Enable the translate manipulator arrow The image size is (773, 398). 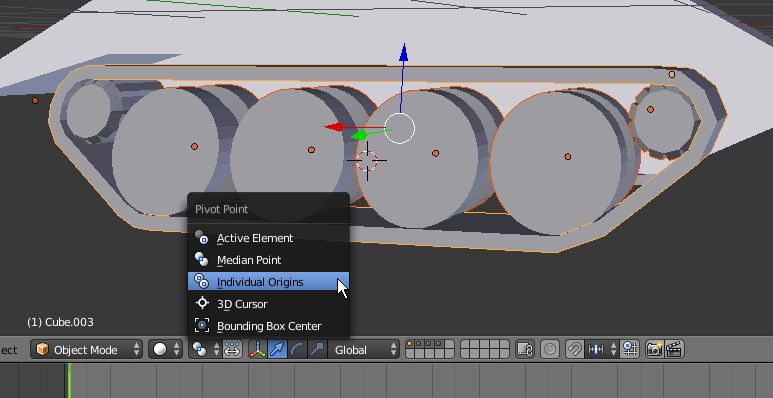pyautogui.click(x=278, y=350)
